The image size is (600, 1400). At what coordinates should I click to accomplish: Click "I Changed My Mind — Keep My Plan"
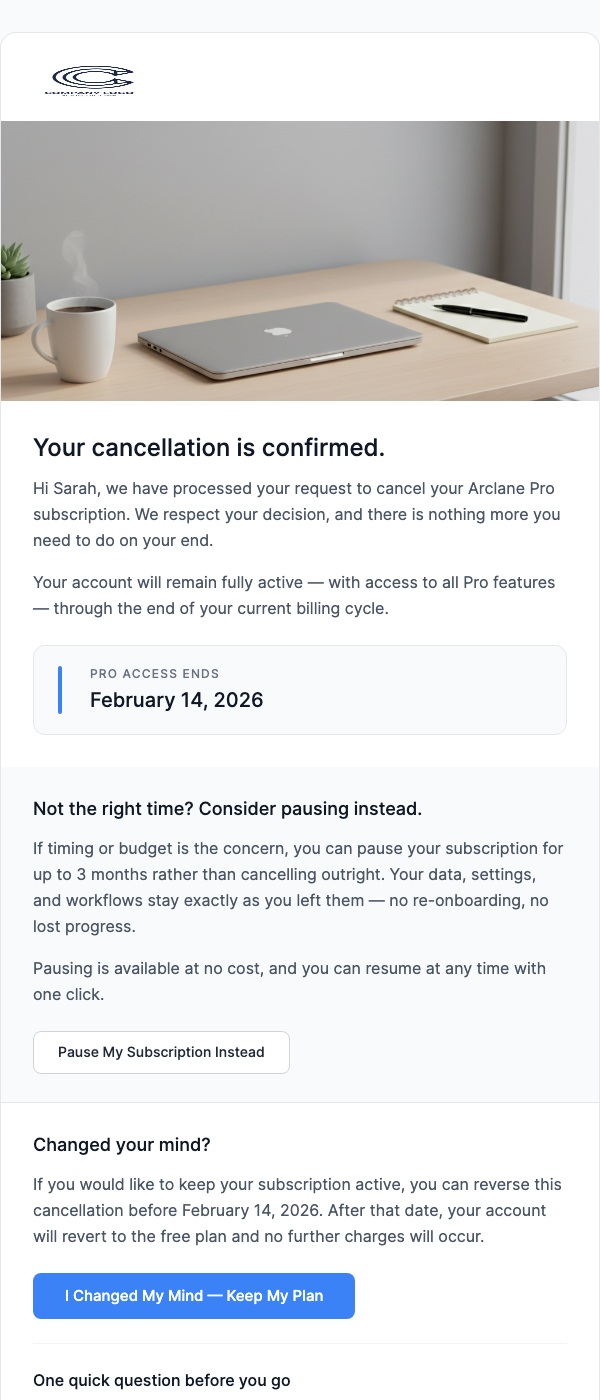coord(193,1295)
